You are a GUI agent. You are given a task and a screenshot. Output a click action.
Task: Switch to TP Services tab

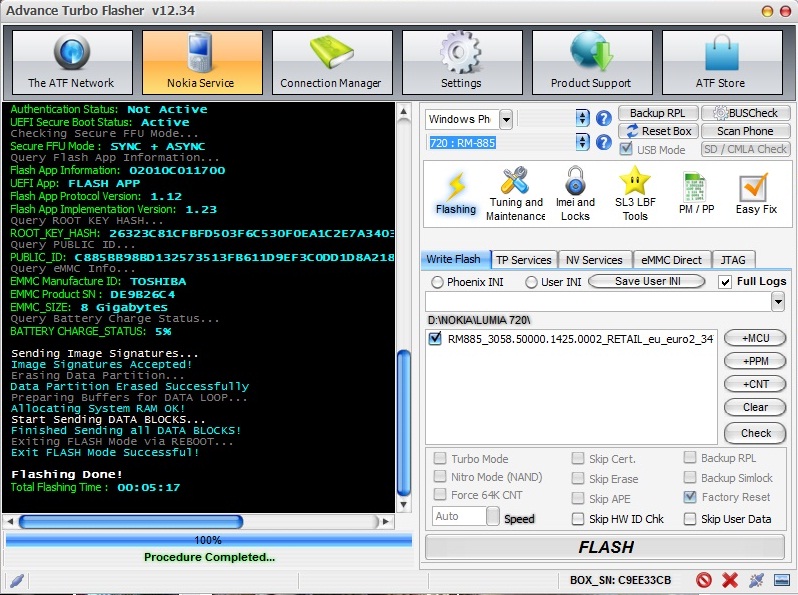point(524,260)
